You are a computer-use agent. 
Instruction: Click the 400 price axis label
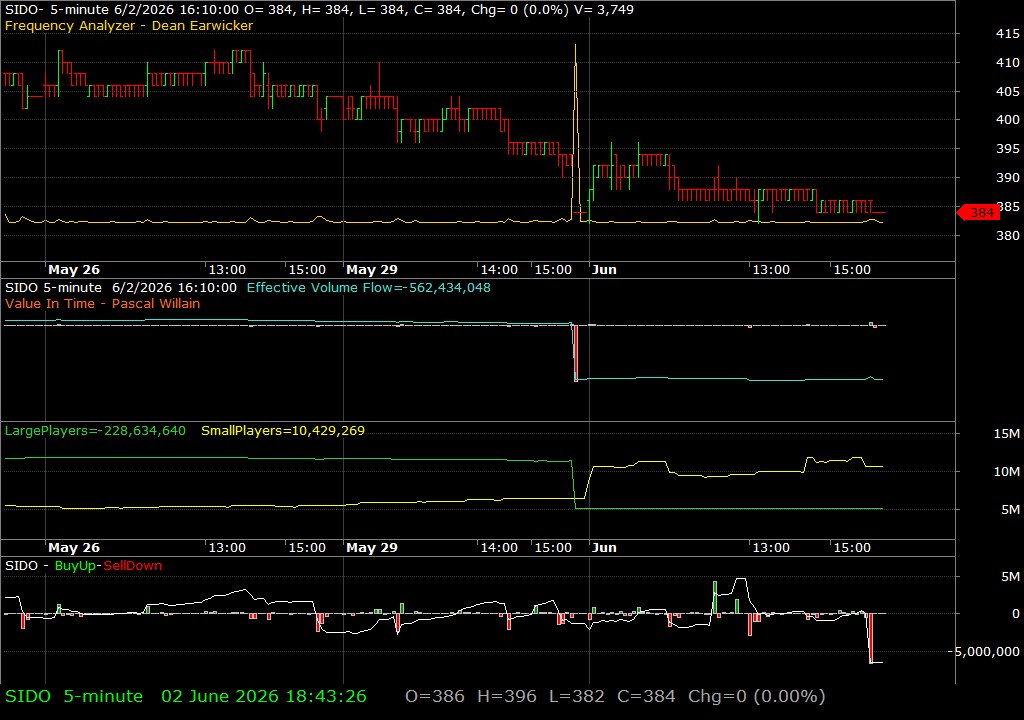(x=1008, y=120)
